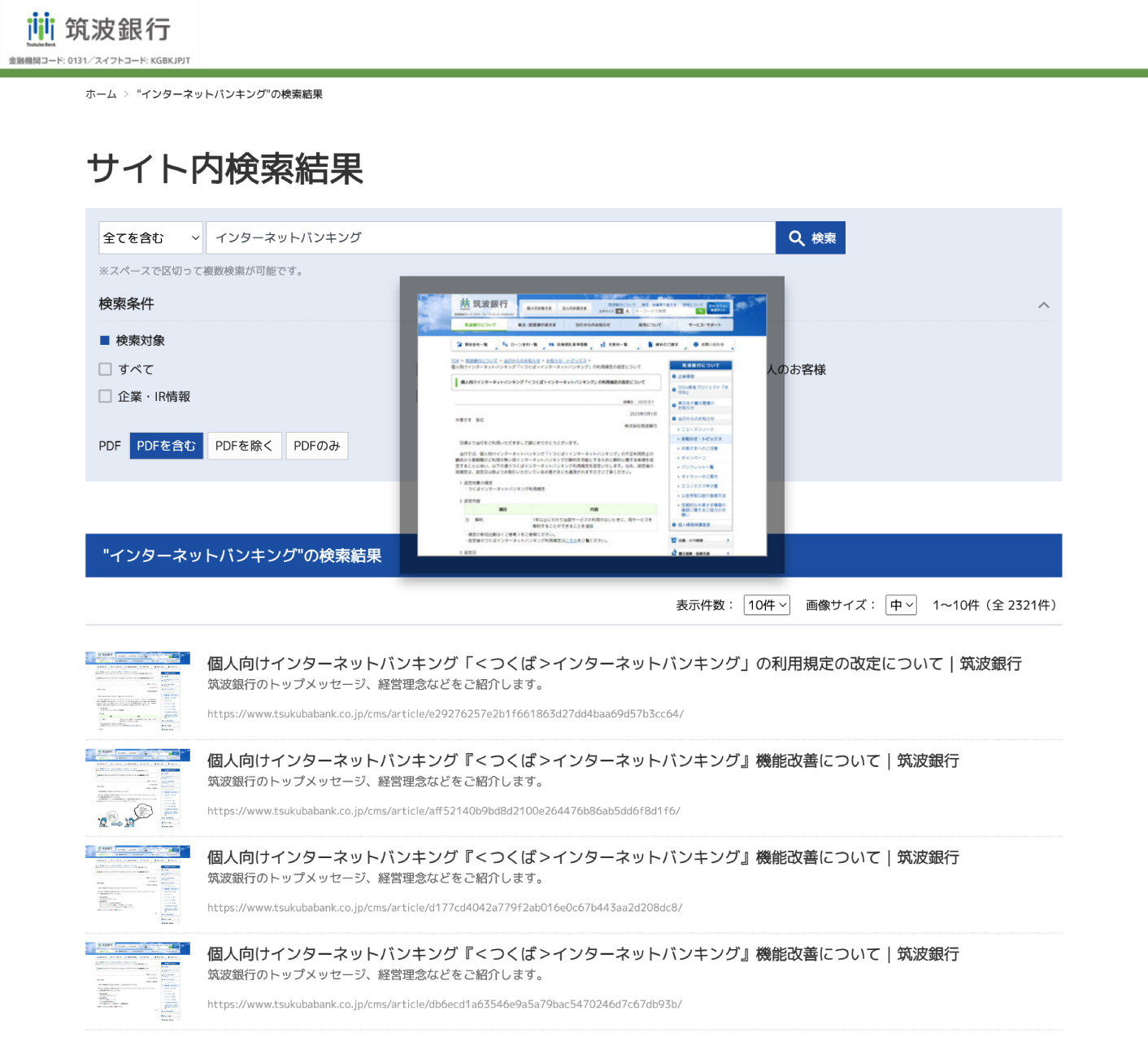Go to ホーム breadcrumb link
Viewport: 1148px width, 1037px height.
coord(101,94)
